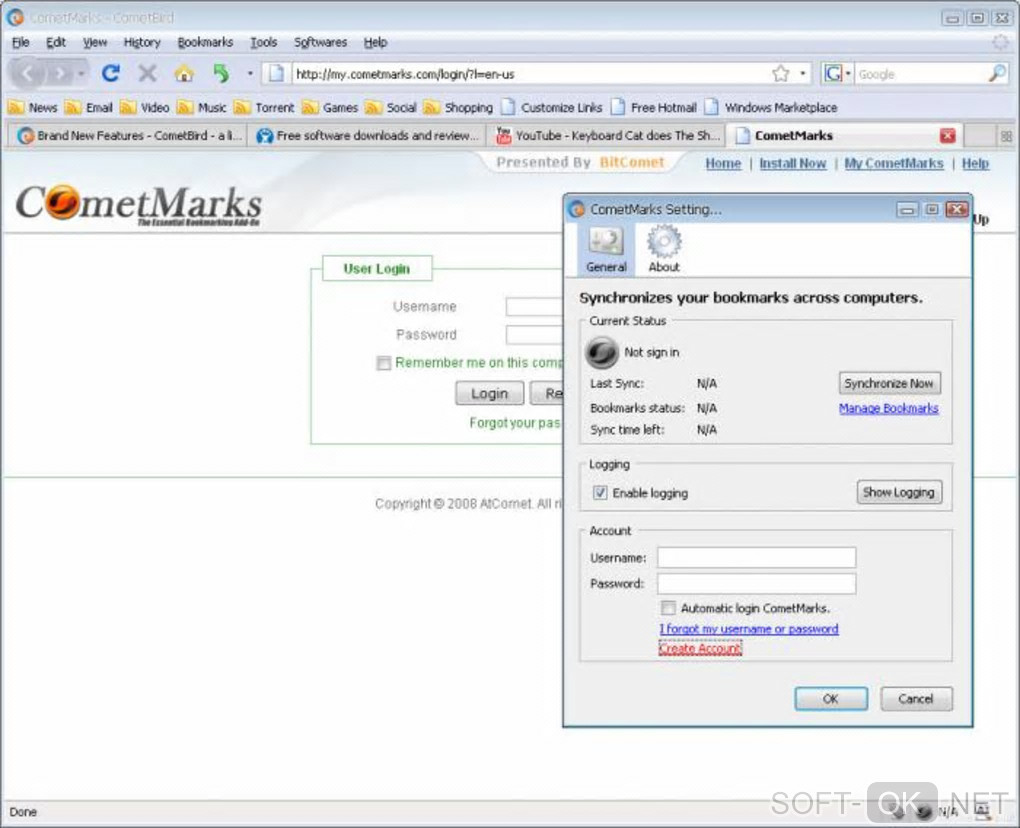The image size is (1020, 828).
Task: Select the About gear icon in CometMarks Setting
Action: tap(664, 249)
